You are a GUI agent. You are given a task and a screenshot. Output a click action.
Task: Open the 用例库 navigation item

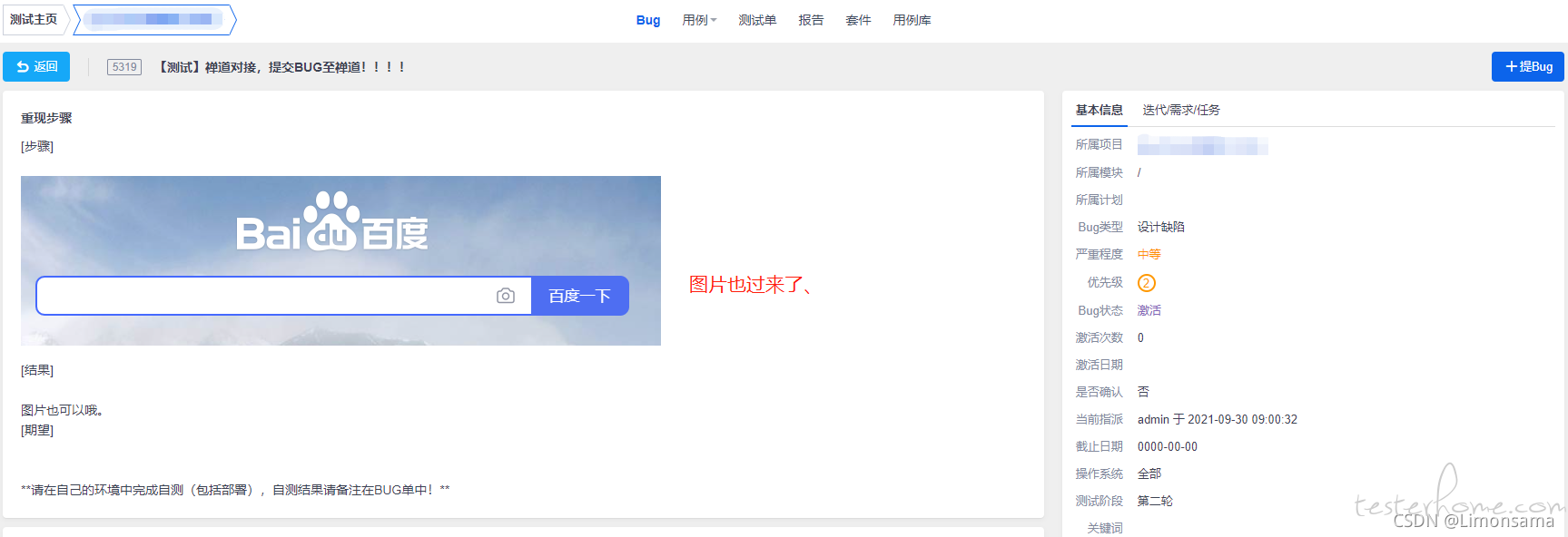(912, 20)
